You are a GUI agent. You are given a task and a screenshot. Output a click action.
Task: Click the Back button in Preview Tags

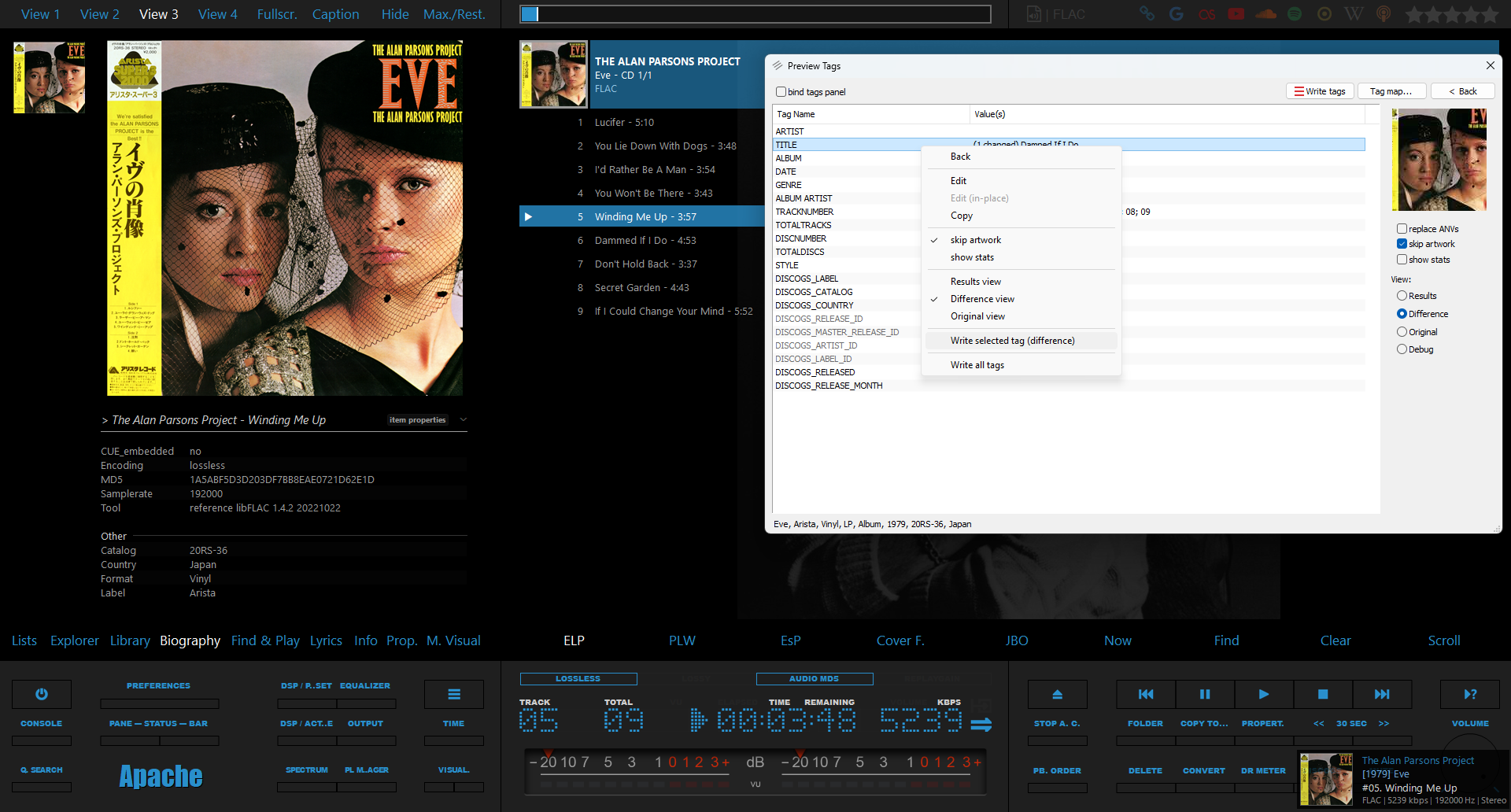click(x=1462, y=91)
